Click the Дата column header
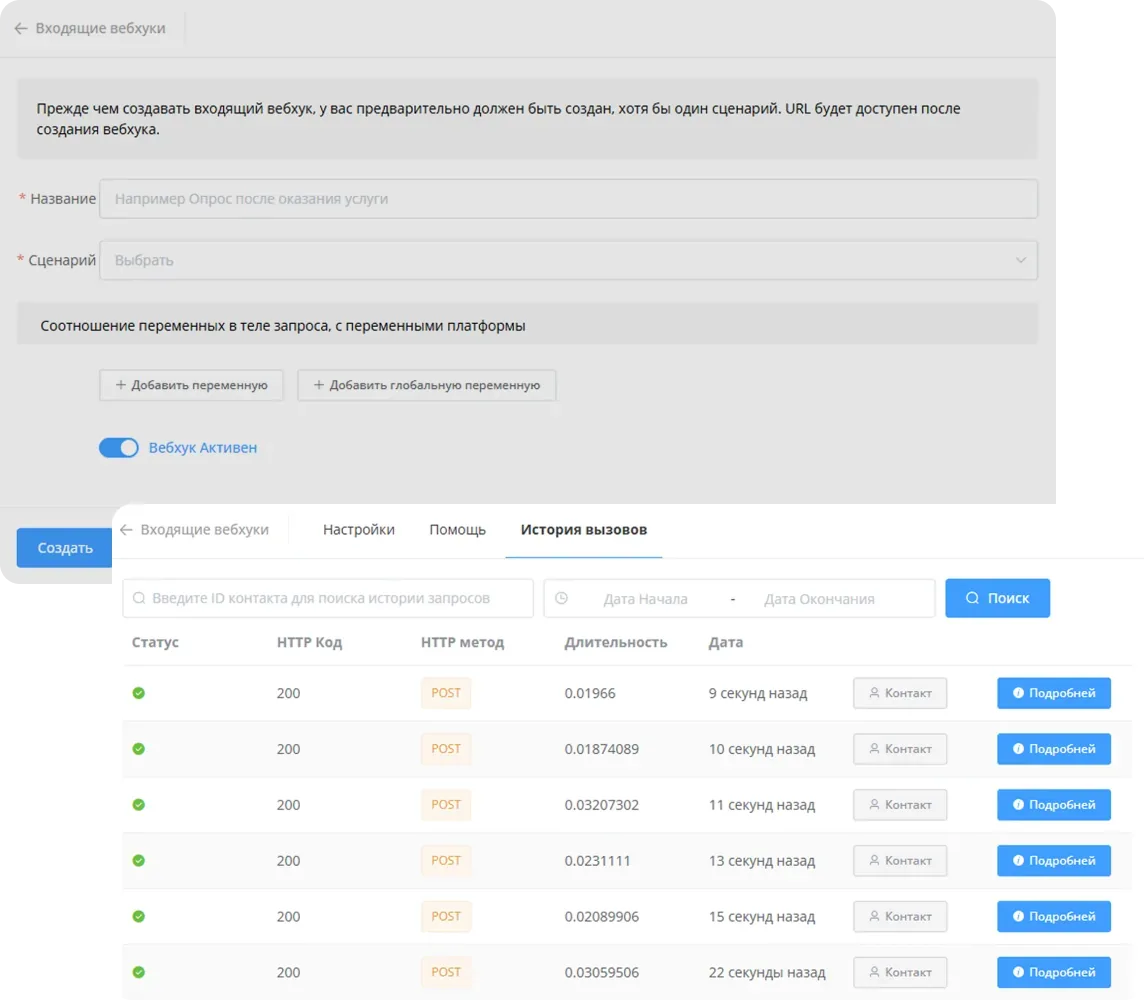Image resolution: width=1144 pixels, height=1000 pixels. pyautogui.click(x=726, y=642)
